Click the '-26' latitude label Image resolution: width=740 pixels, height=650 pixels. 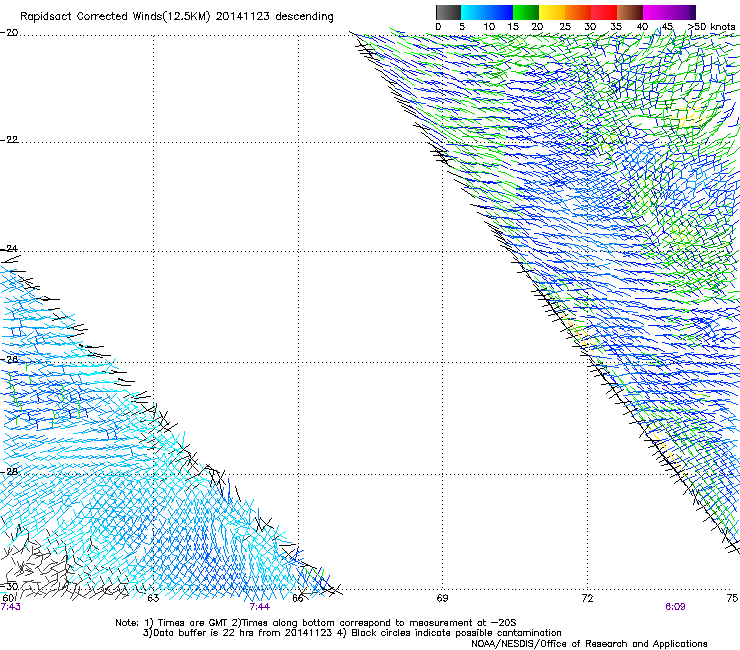coord(9,360)
